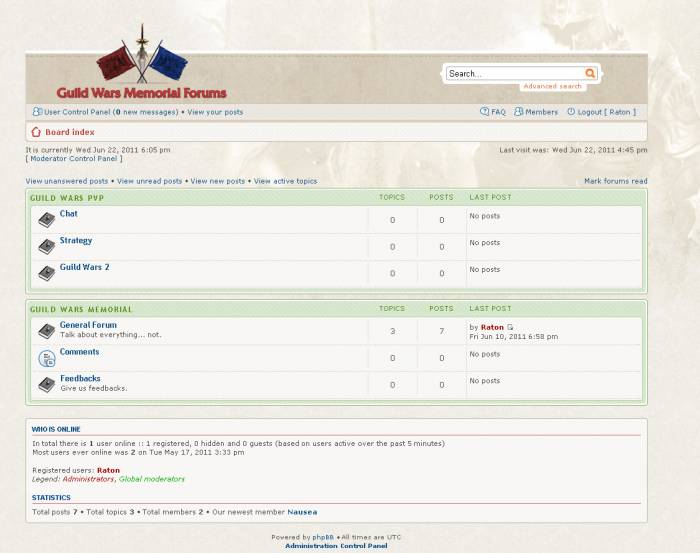Open View new posts
The image size is (700, 553).
point(218,181)
